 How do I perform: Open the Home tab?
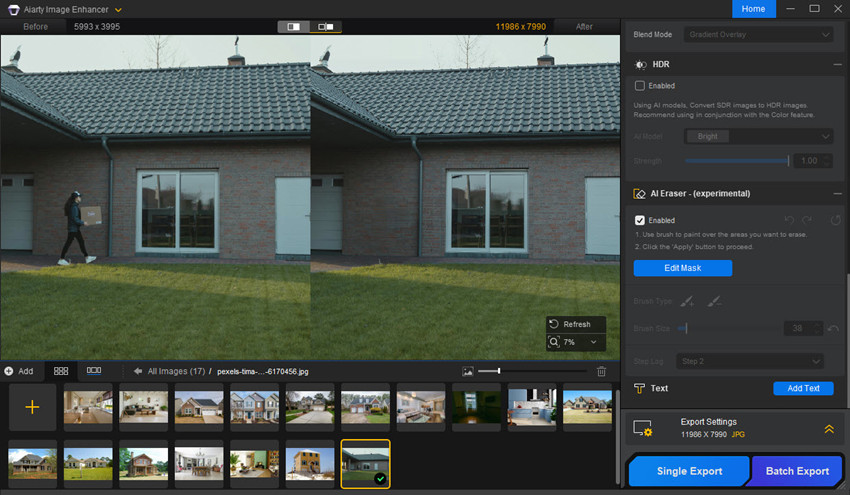[754, 9]
